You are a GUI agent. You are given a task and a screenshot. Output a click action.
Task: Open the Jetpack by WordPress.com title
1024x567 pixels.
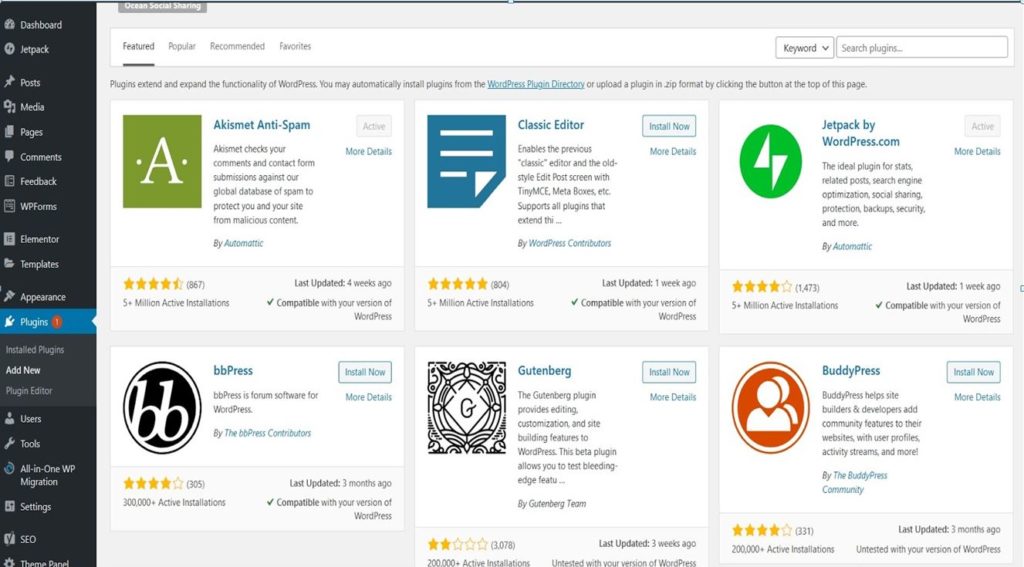pos(860,133)
